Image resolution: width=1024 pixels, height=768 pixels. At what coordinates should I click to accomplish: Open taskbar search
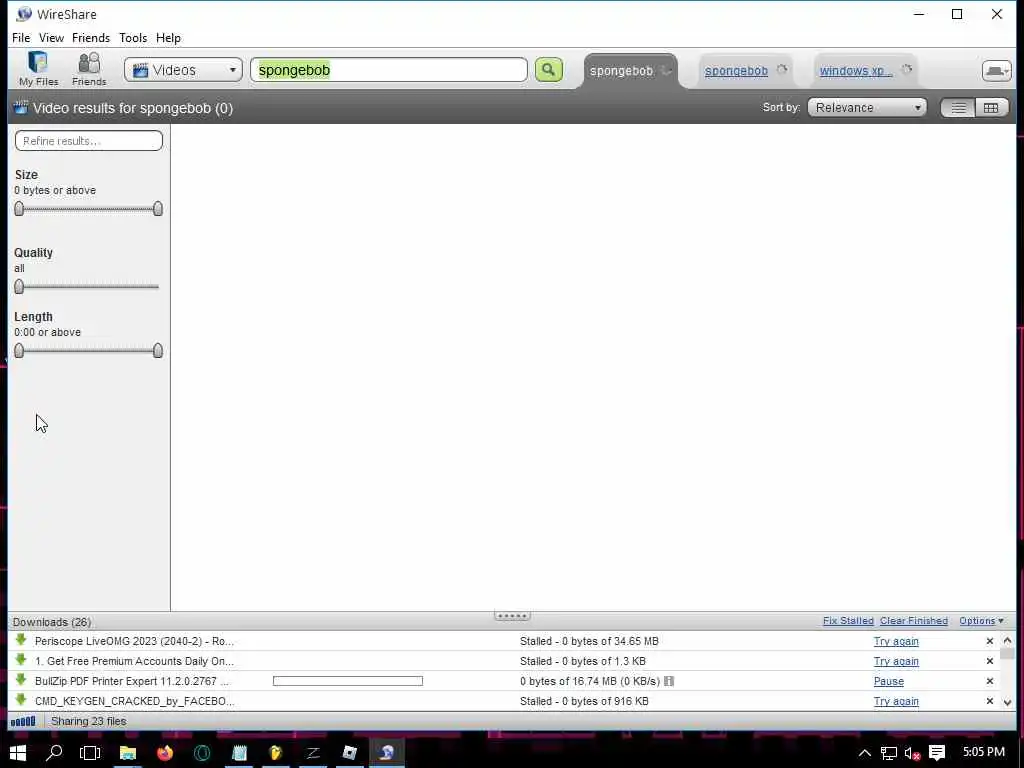pos(54,753)
